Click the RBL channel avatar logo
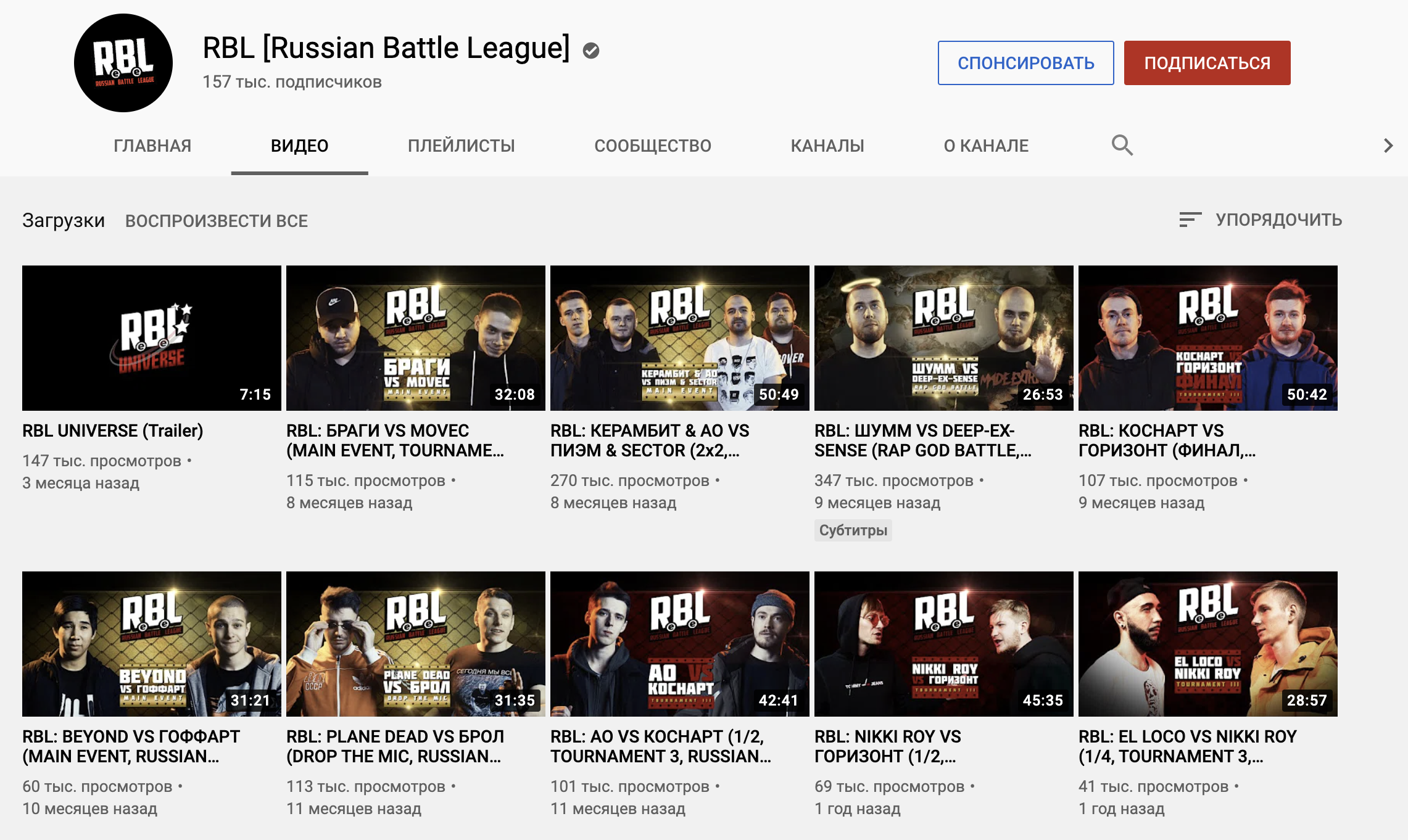Screen dimensions: 1408x840 click(x=123, y=63)
